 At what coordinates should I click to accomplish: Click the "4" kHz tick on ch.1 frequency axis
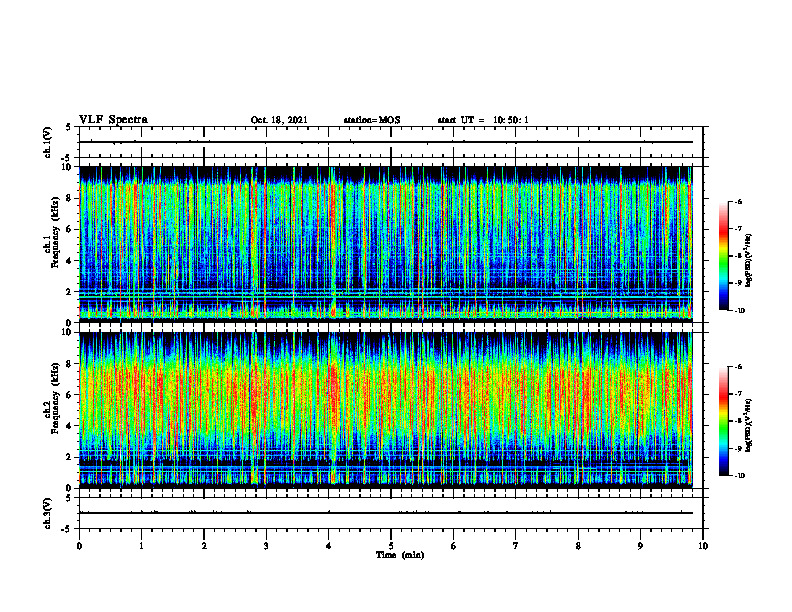(x=71, y=261)
